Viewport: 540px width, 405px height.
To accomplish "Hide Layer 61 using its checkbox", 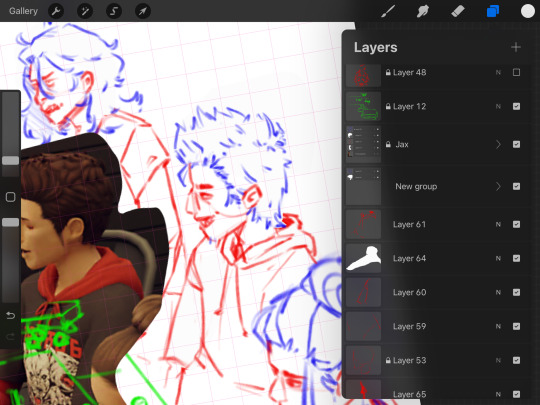I will pyautogui.click(x=516, y=224).
